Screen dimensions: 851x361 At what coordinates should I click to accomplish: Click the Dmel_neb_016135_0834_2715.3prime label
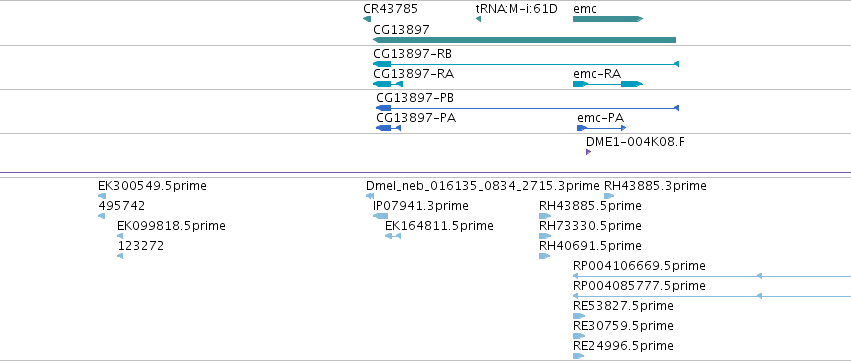click(x=483, y=186)
